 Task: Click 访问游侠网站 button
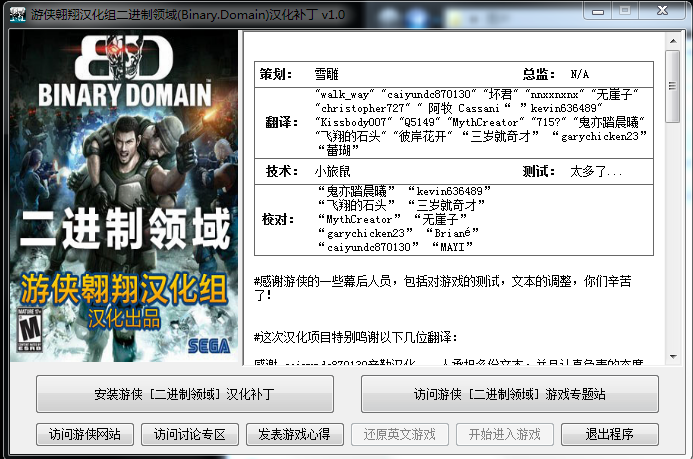click(85, 435)
